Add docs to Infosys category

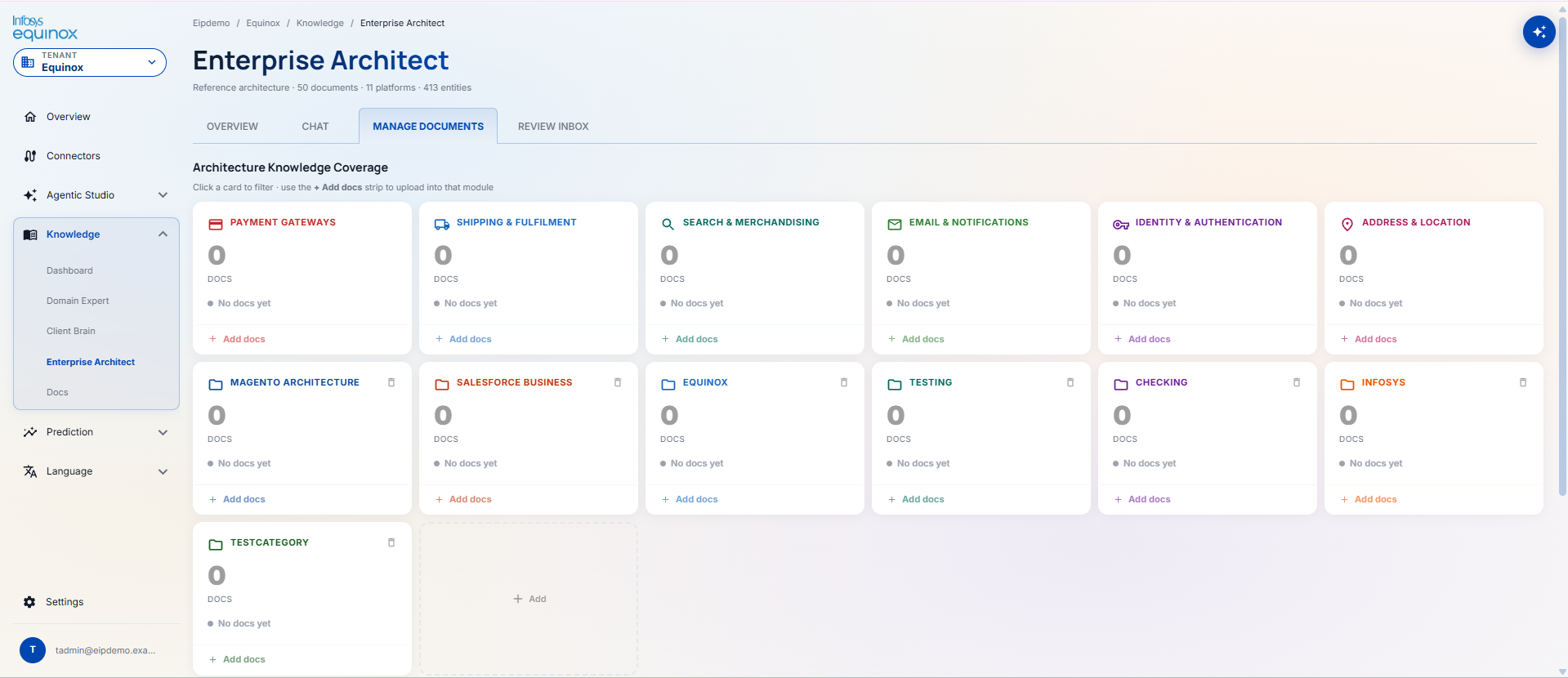click(1369, 499)
